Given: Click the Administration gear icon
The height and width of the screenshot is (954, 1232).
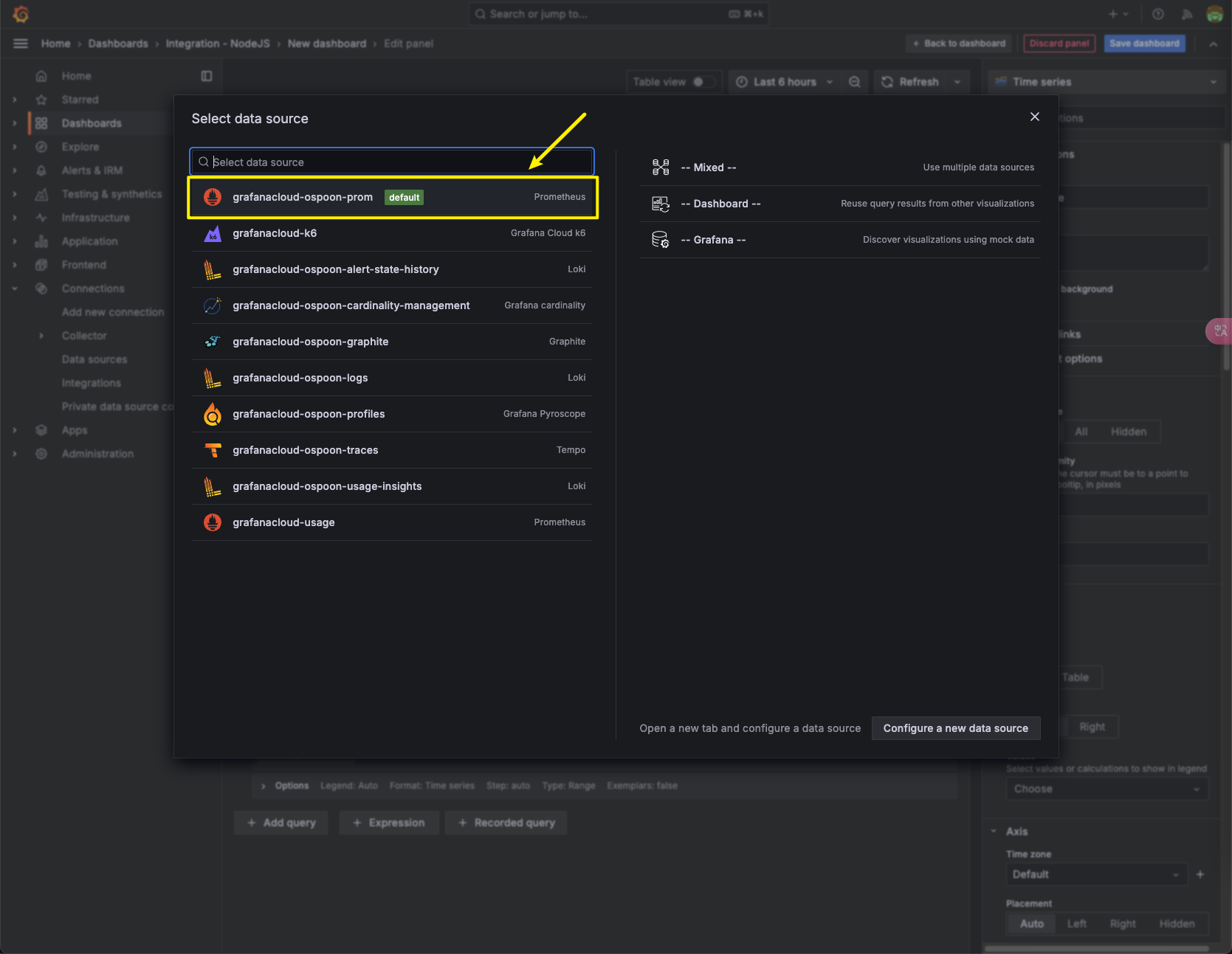Looking at the screenshot, I should tap(41, 454).
